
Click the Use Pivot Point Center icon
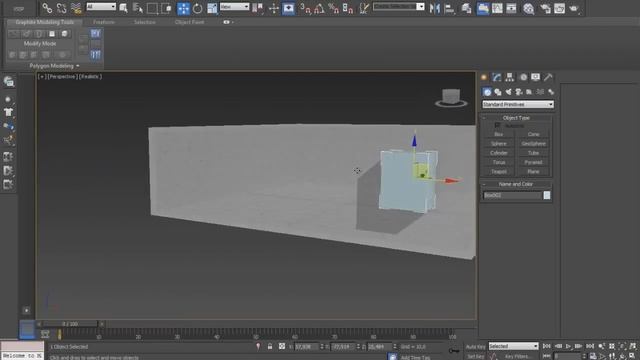(258, 8)
